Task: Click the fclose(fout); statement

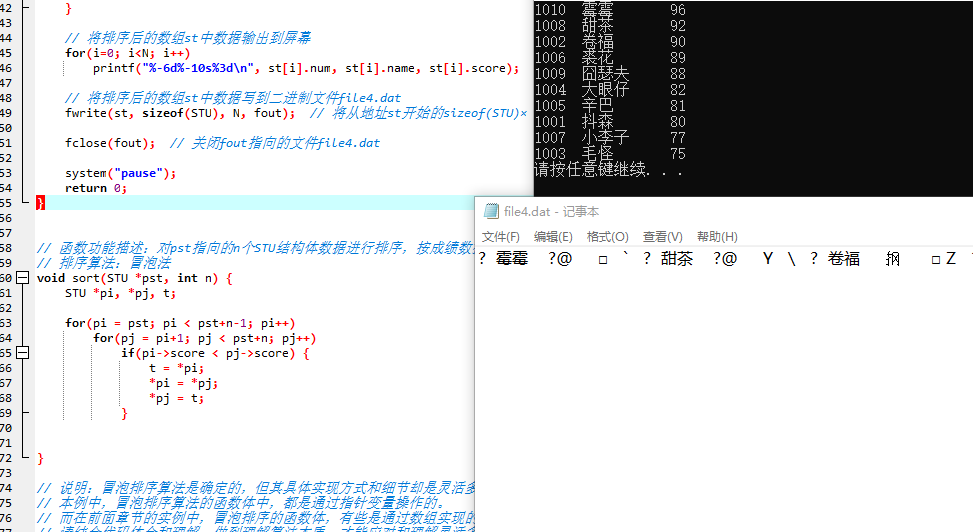Action: tap(110, 143)
